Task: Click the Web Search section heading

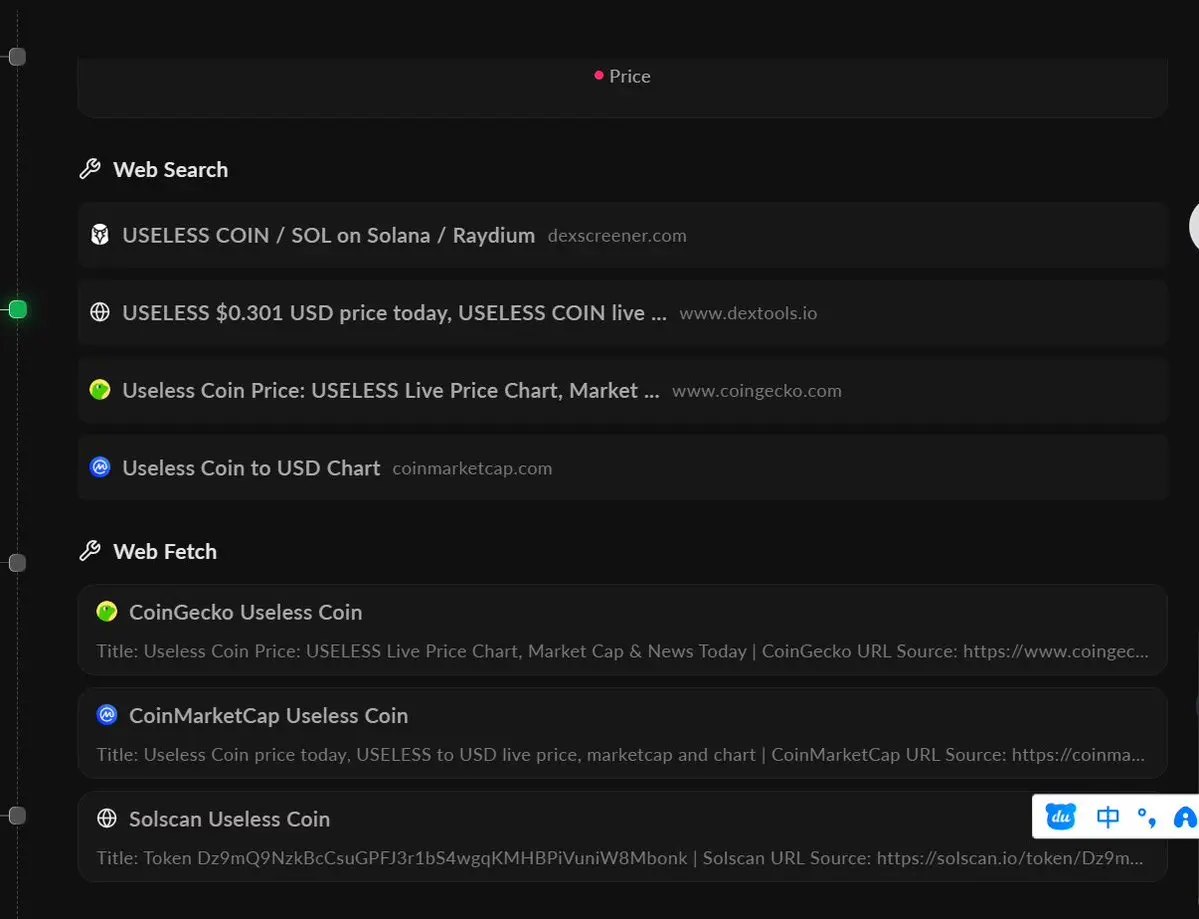Action: [171, 169]
